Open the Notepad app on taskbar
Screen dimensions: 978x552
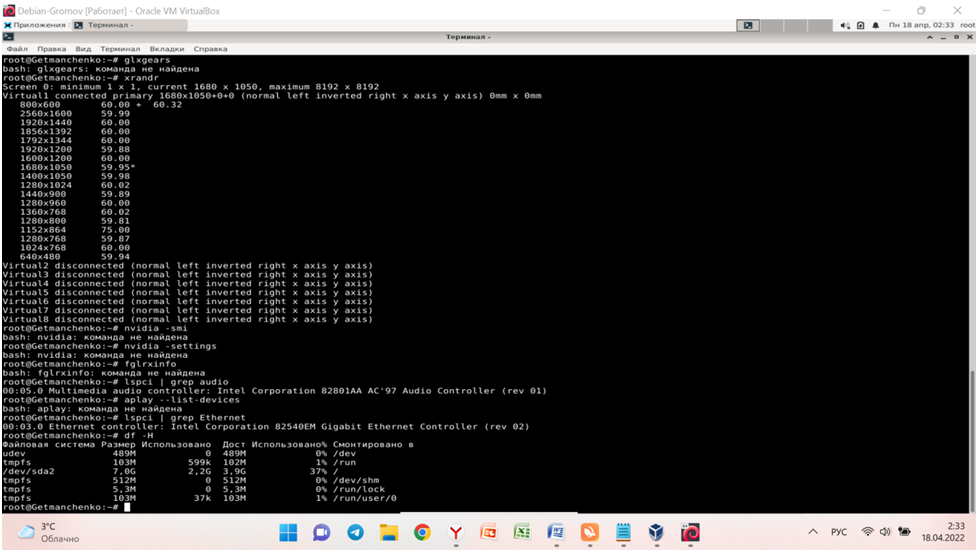pos(623,532)
